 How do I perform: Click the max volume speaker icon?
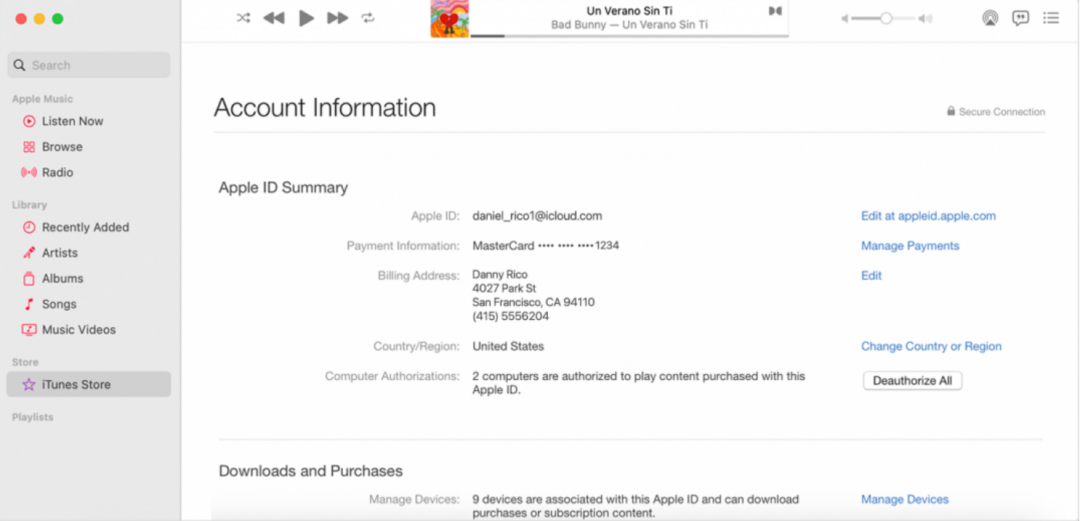(x=925, y=19)
